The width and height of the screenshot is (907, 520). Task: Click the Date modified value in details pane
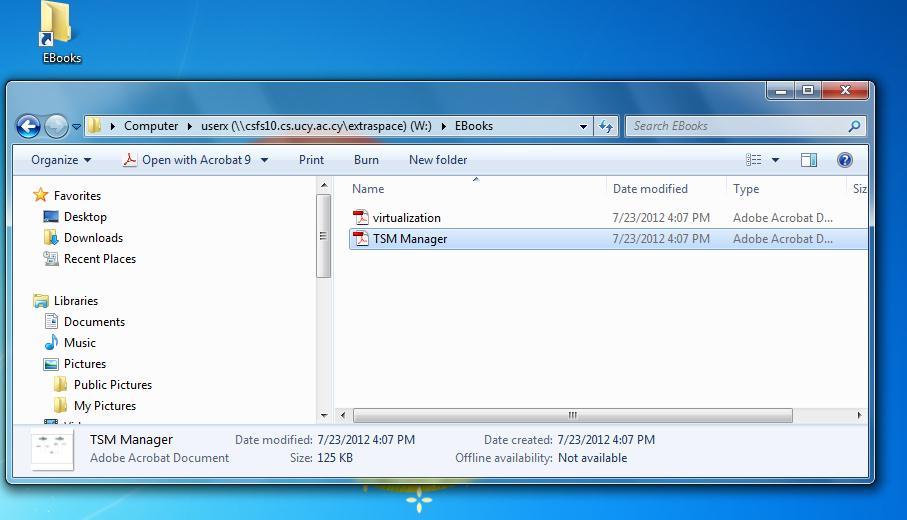pos(366,440)
